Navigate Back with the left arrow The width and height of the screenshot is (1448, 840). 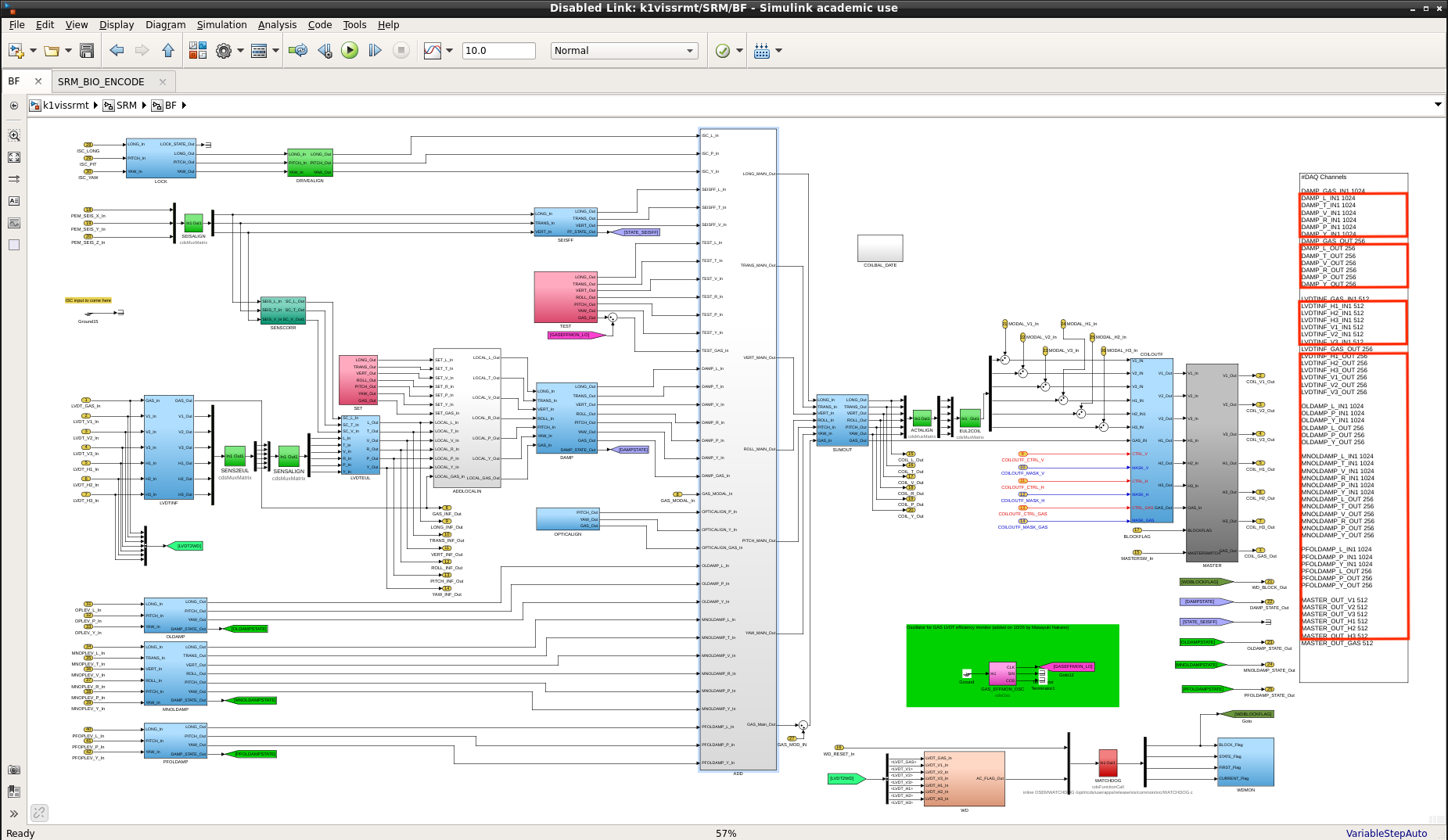coord(117,51)
